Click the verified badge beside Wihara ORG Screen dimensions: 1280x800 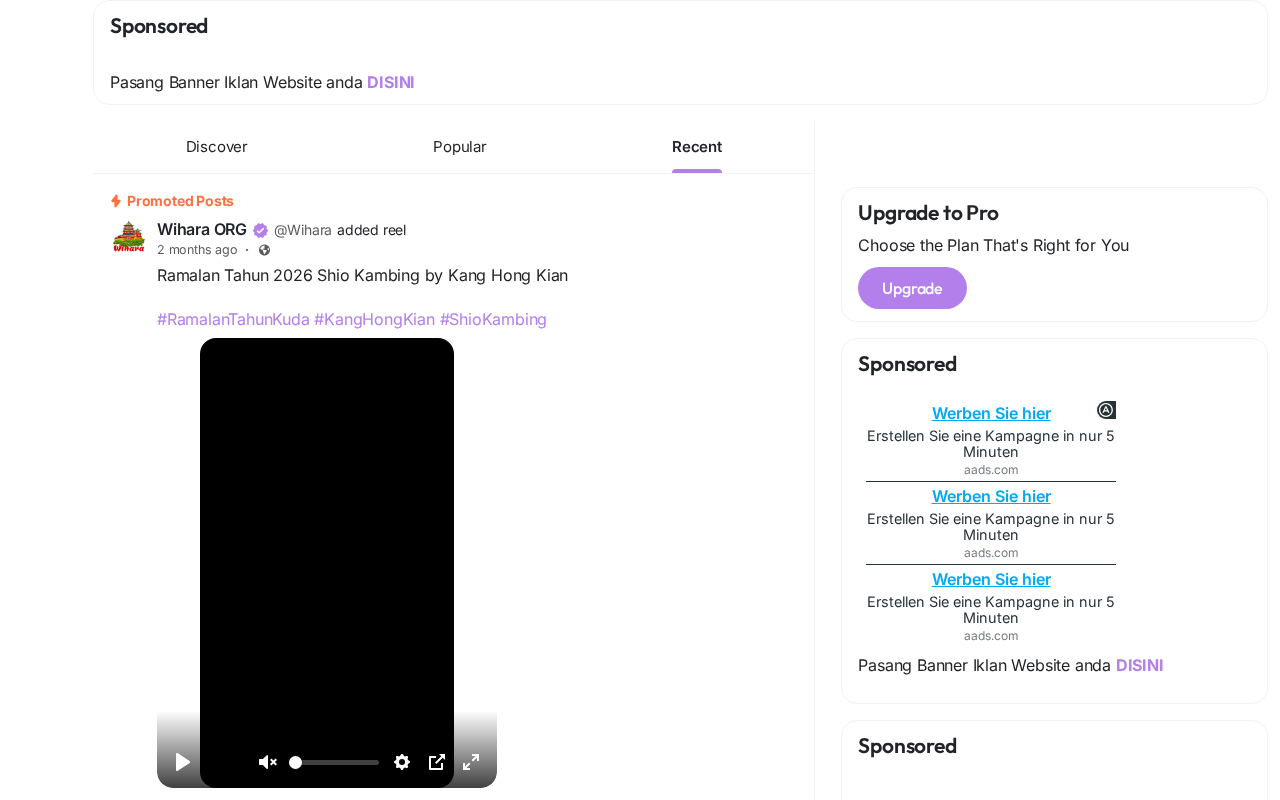(x=260, y=230)
